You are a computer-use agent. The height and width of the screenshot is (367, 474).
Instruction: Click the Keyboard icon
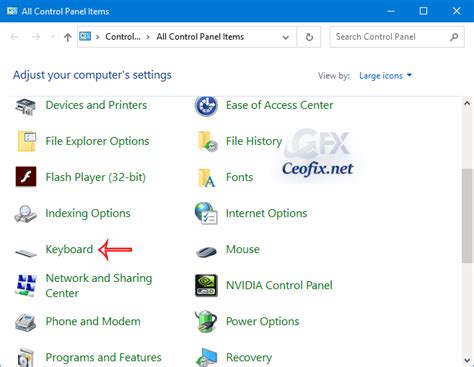coord(26,253)
